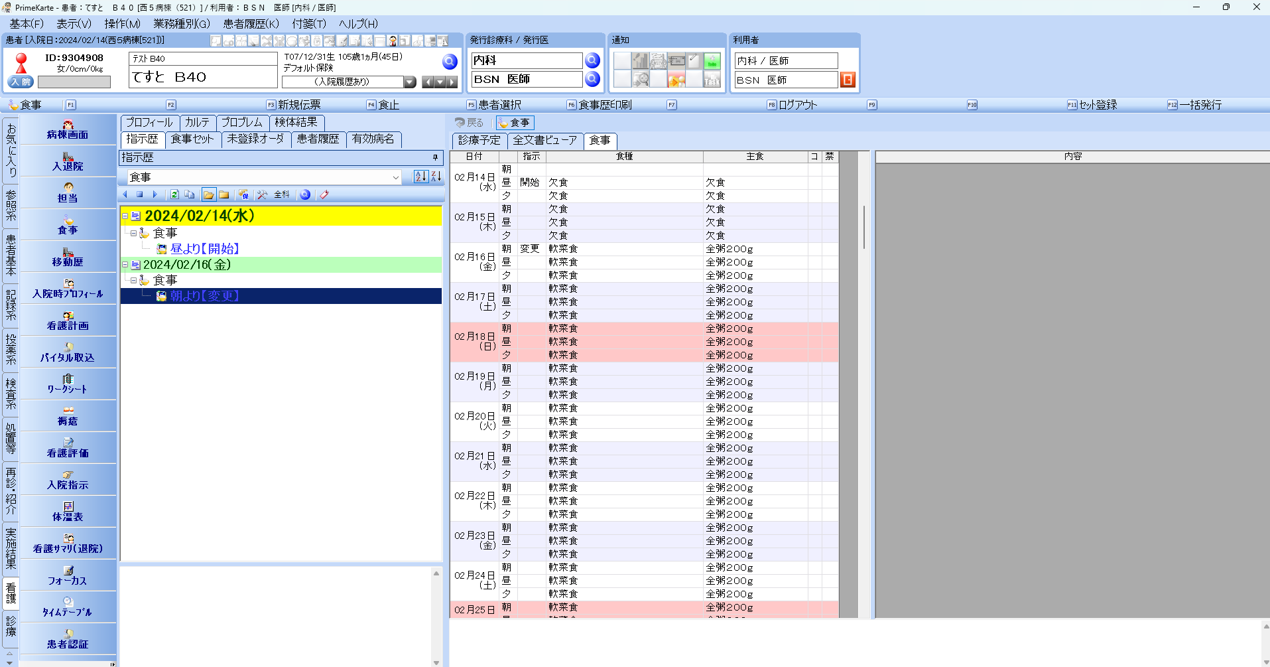
Task: Open the 看護計画 sidebar item
Action: [x=67, y=323]
